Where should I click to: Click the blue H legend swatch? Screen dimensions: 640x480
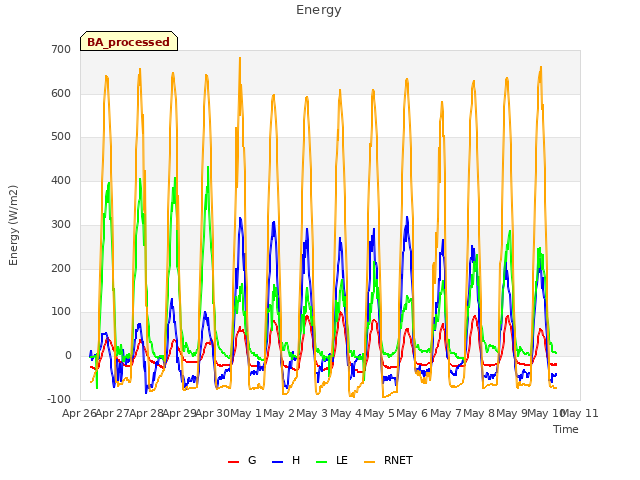pos(277,462)
